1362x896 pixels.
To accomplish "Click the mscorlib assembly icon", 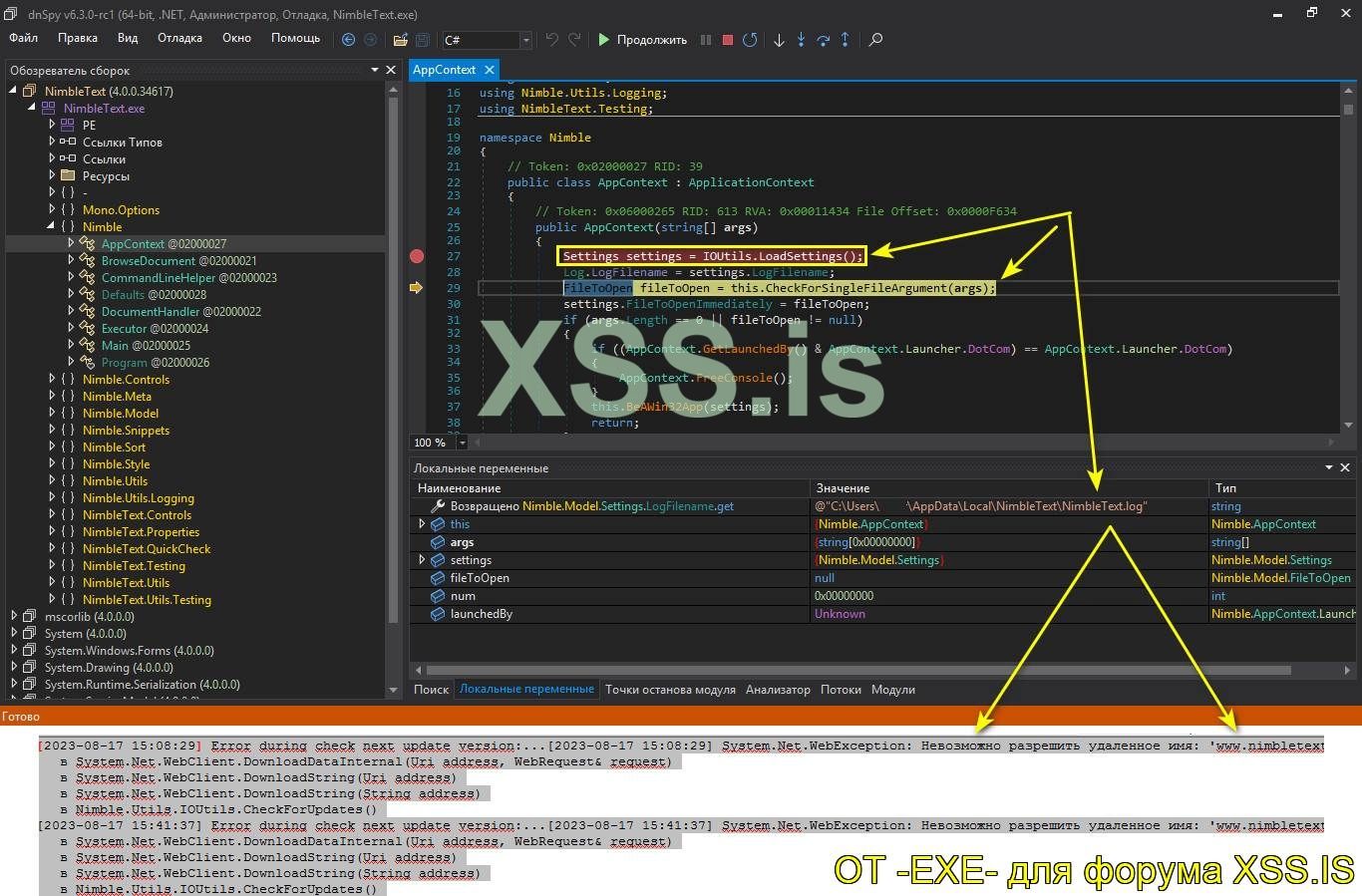I will 30,616.
